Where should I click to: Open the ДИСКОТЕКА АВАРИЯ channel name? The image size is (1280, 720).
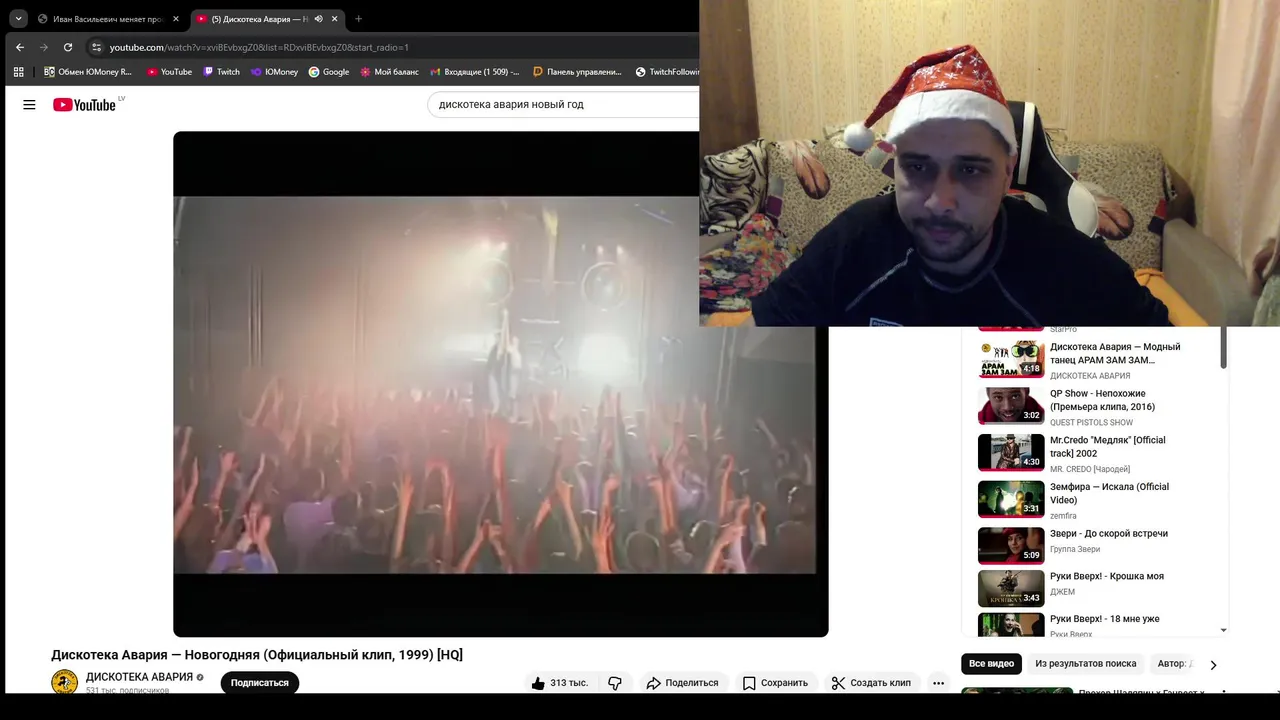point(139,677)
